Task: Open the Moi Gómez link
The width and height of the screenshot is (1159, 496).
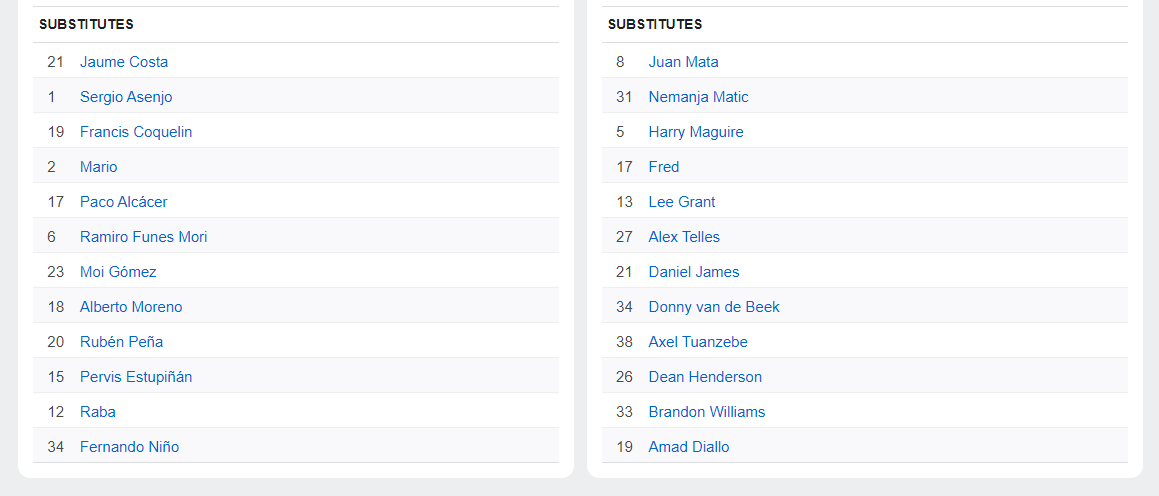Action: pos(118,272)
